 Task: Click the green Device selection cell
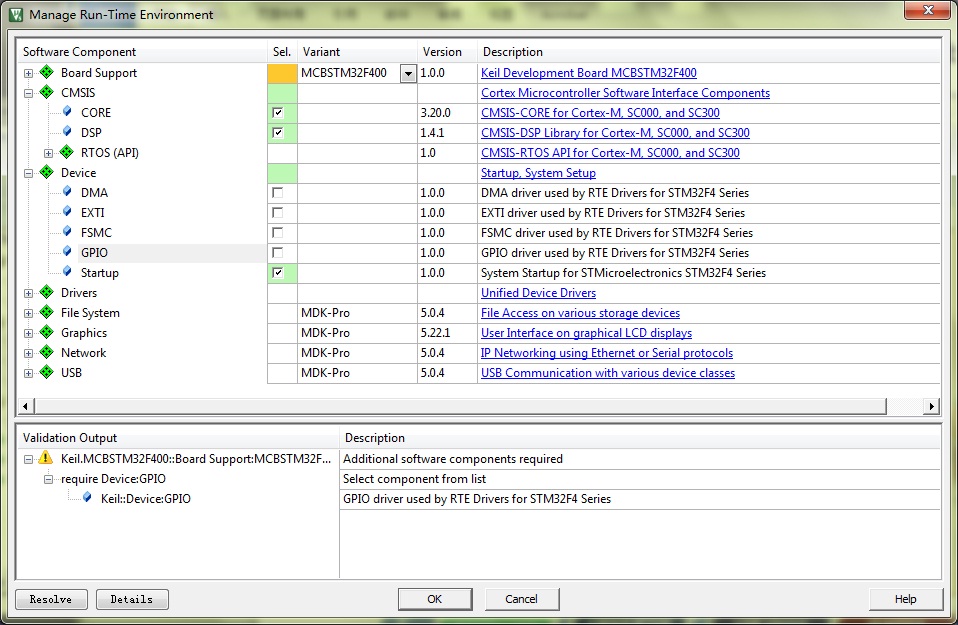(282, 174)
